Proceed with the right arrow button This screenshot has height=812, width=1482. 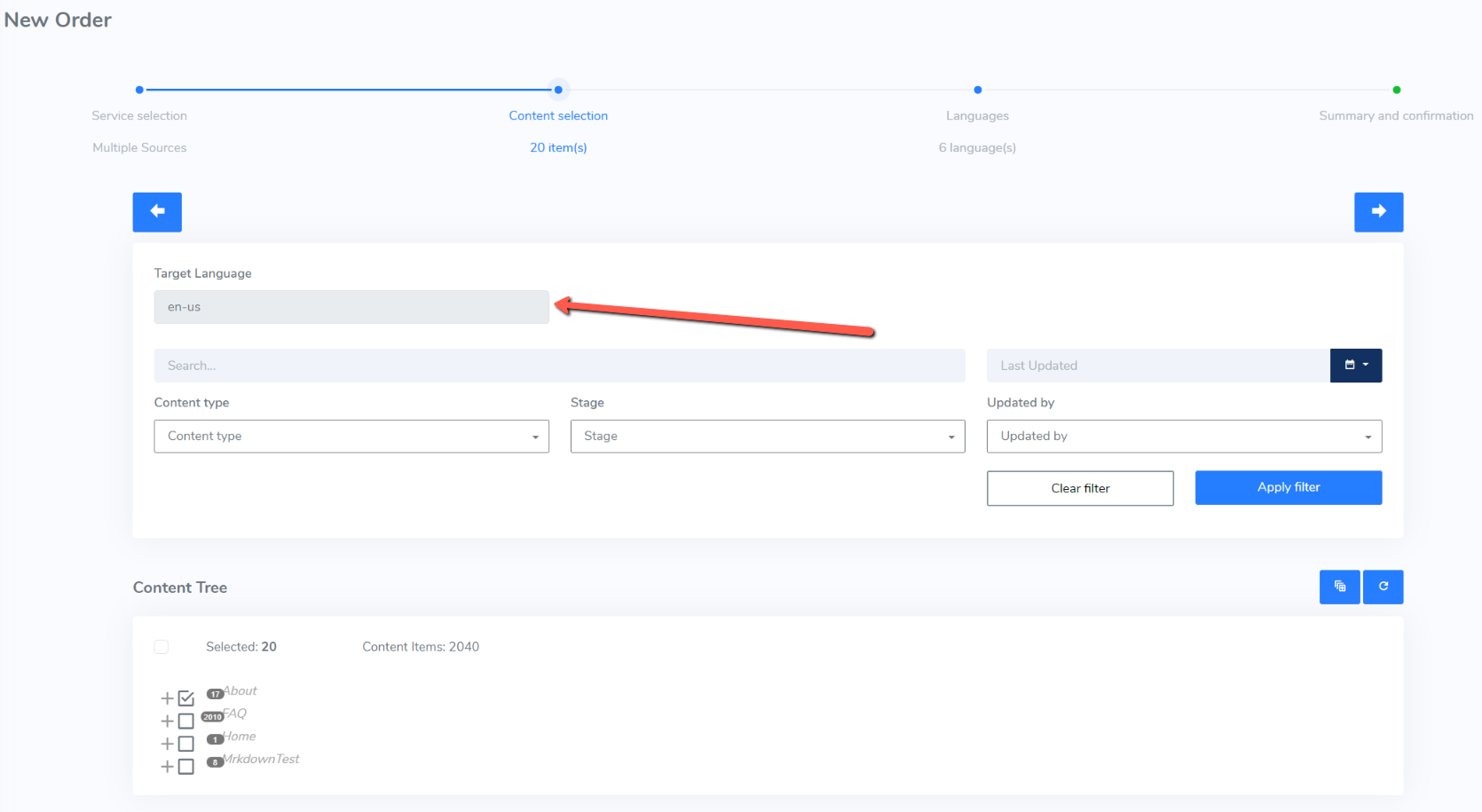point(1378,212)
